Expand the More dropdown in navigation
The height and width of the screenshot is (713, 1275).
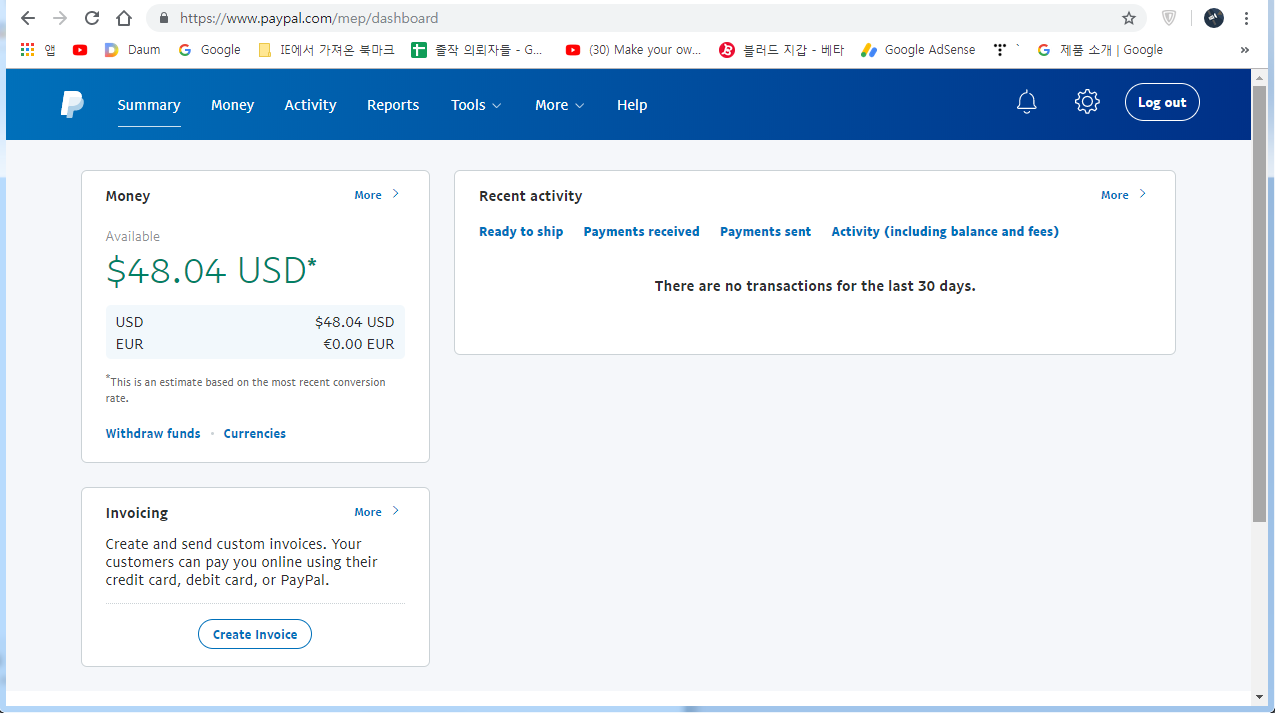coord(560,105)
